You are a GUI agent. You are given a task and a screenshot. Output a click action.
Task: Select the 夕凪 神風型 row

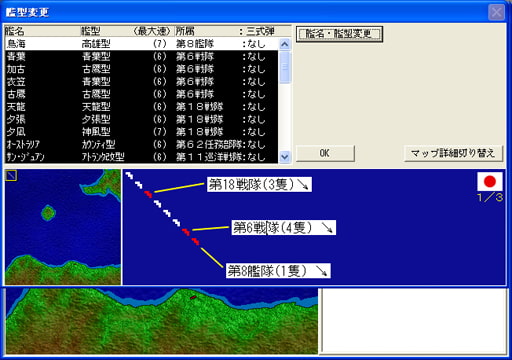click(141, 132)
